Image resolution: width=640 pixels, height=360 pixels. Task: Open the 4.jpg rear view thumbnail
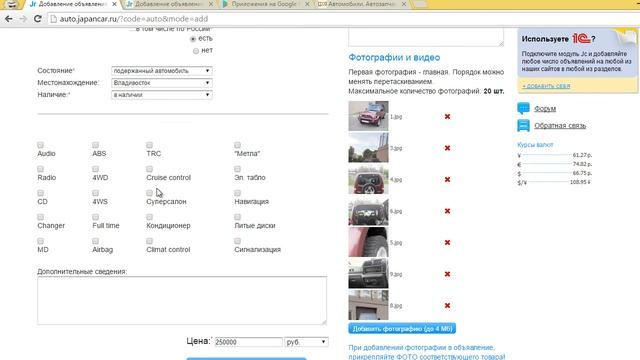[368, 179]
